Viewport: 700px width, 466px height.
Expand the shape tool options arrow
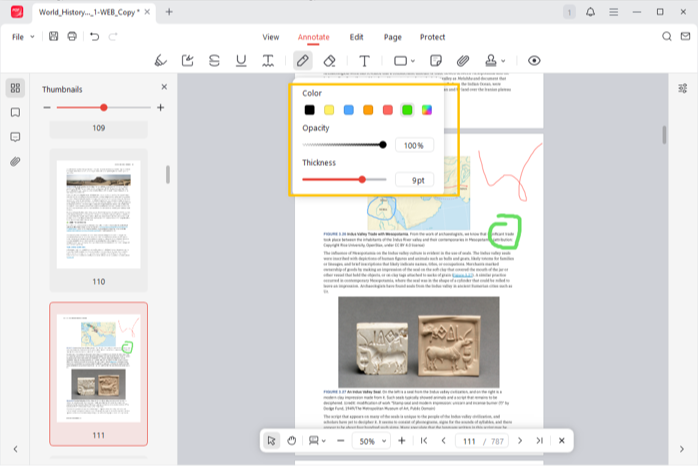413,61
